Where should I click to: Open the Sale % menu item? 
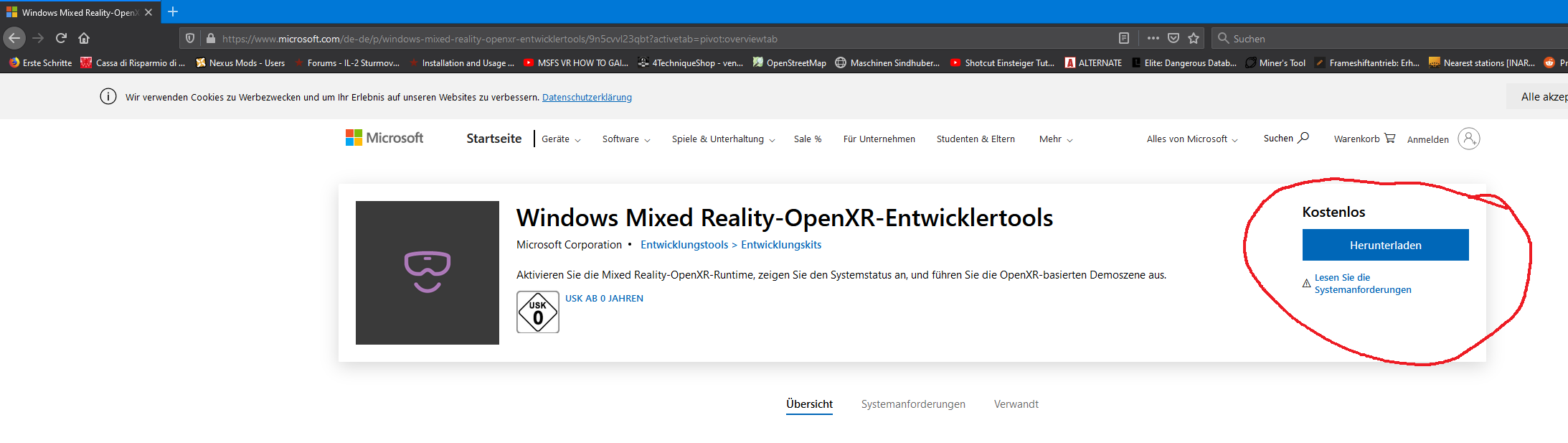pos(808,139)
